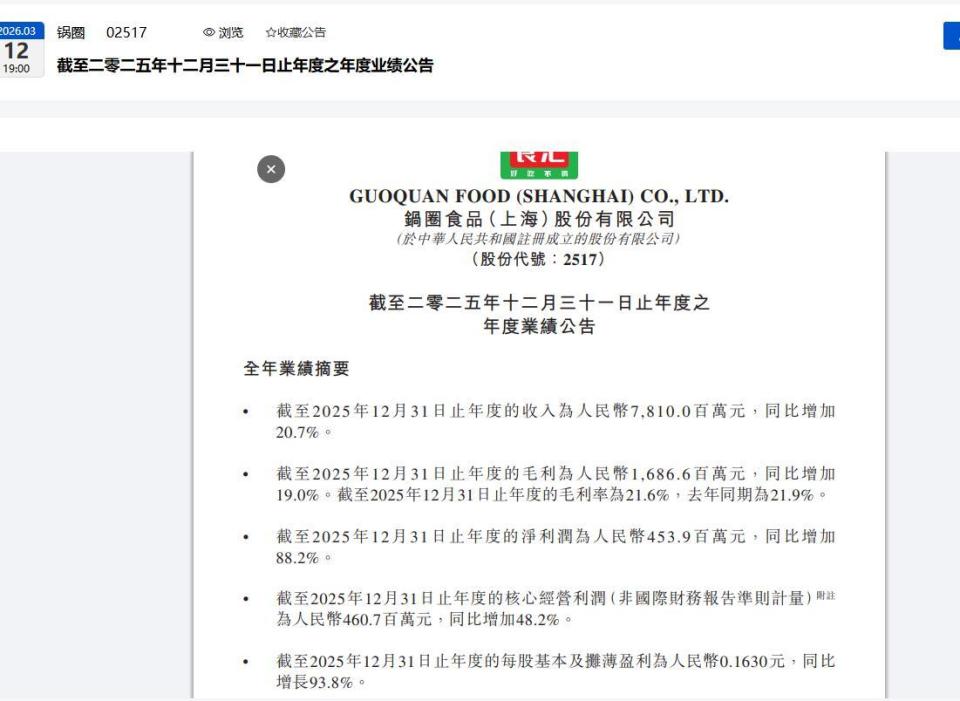Click the 锅圈 02517 header tab area
The image size is (960, 701).
[100, 32]
